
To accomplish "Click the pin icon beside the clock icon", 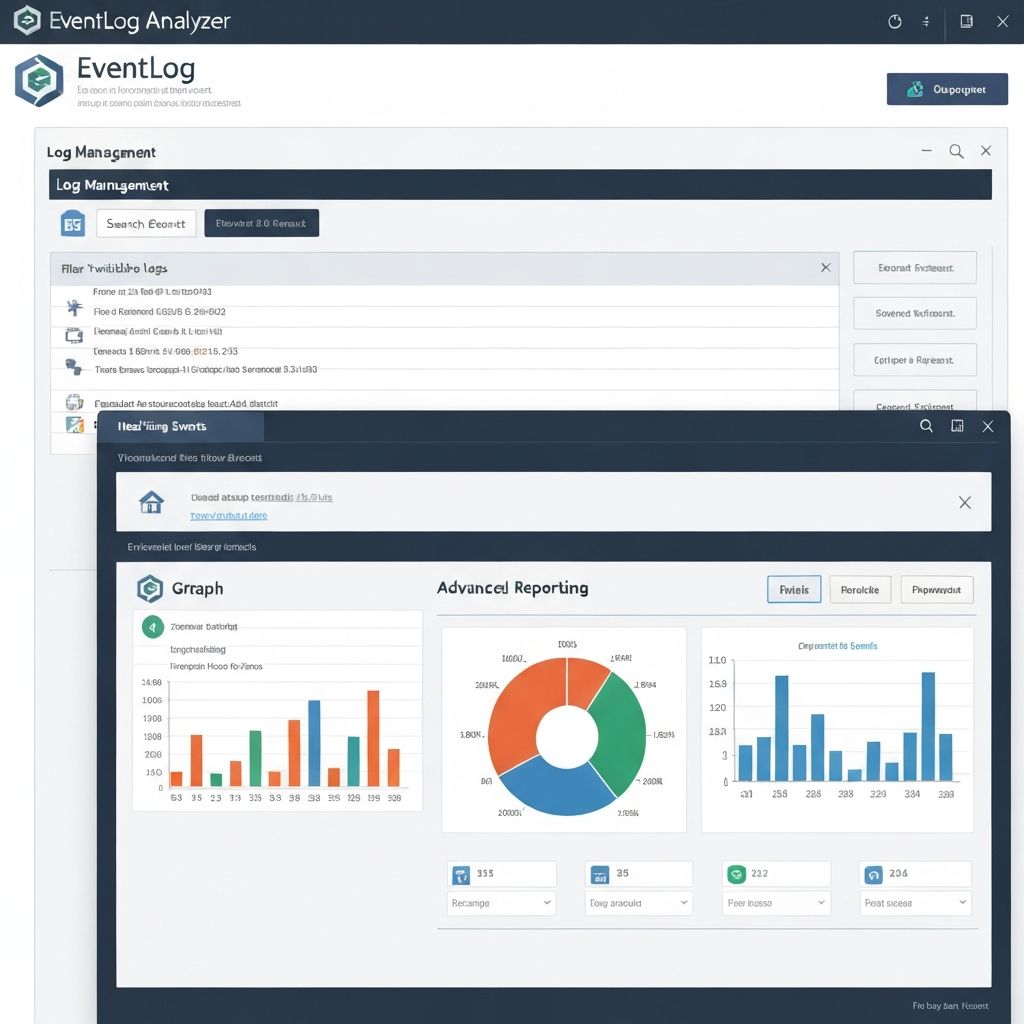I will click(925, 22).
